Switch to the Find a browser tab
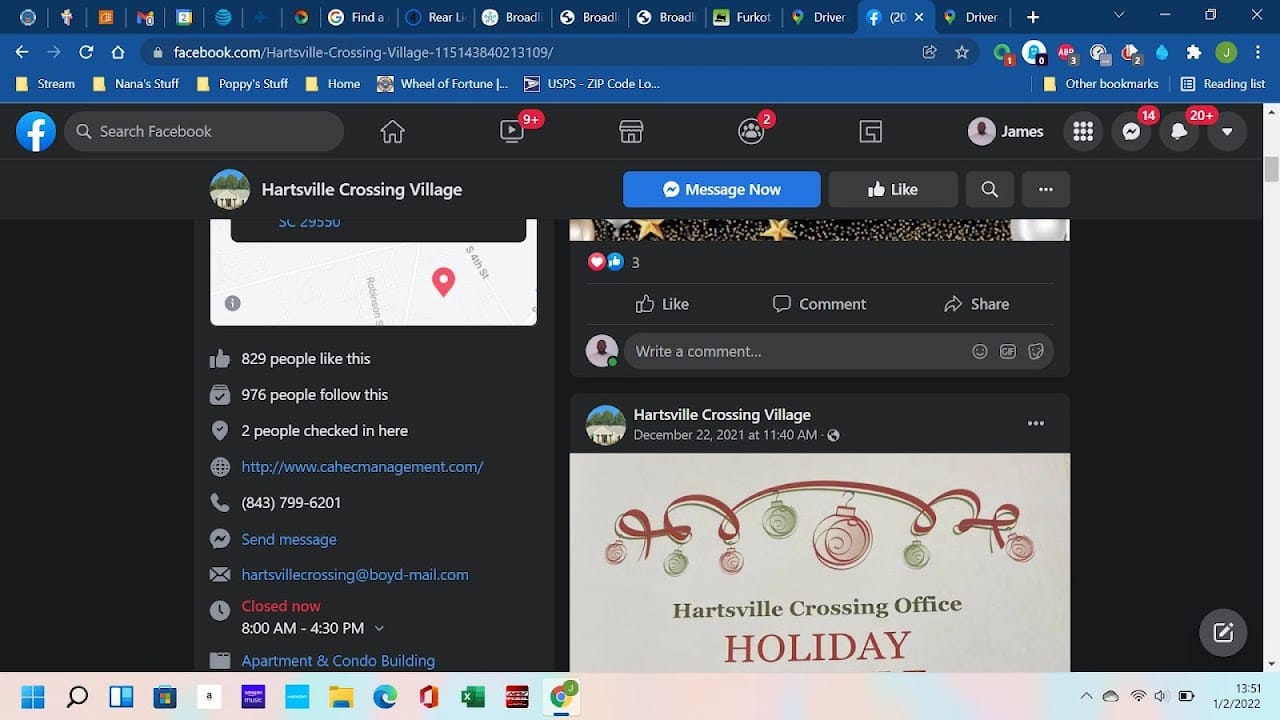The image size is (1280, 720). tap(357, 17)
